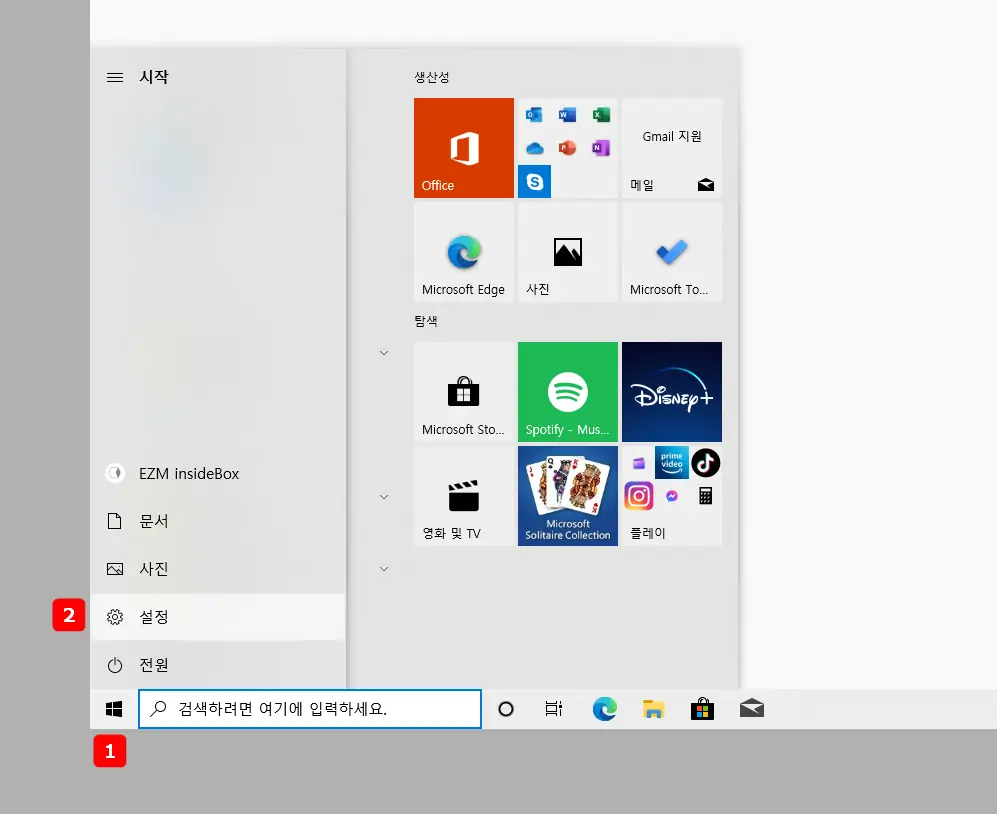The width and height of the screenshot is (997, 814).
Task: Click the PowerPoint icon in the folder tile
Action: (567, 148)
